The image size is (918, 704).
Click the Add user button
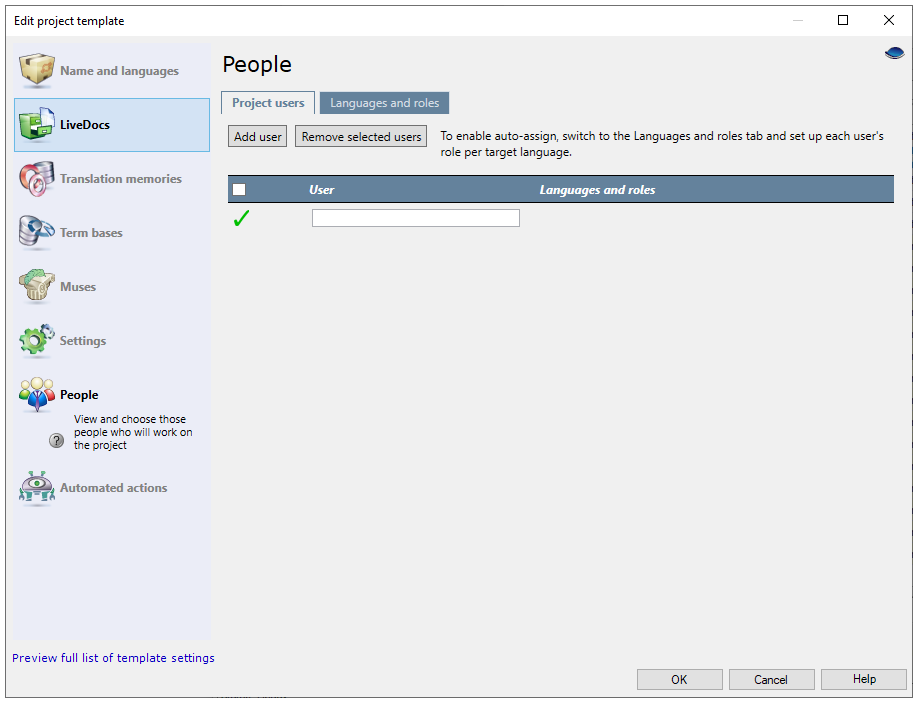coord(257,136)
